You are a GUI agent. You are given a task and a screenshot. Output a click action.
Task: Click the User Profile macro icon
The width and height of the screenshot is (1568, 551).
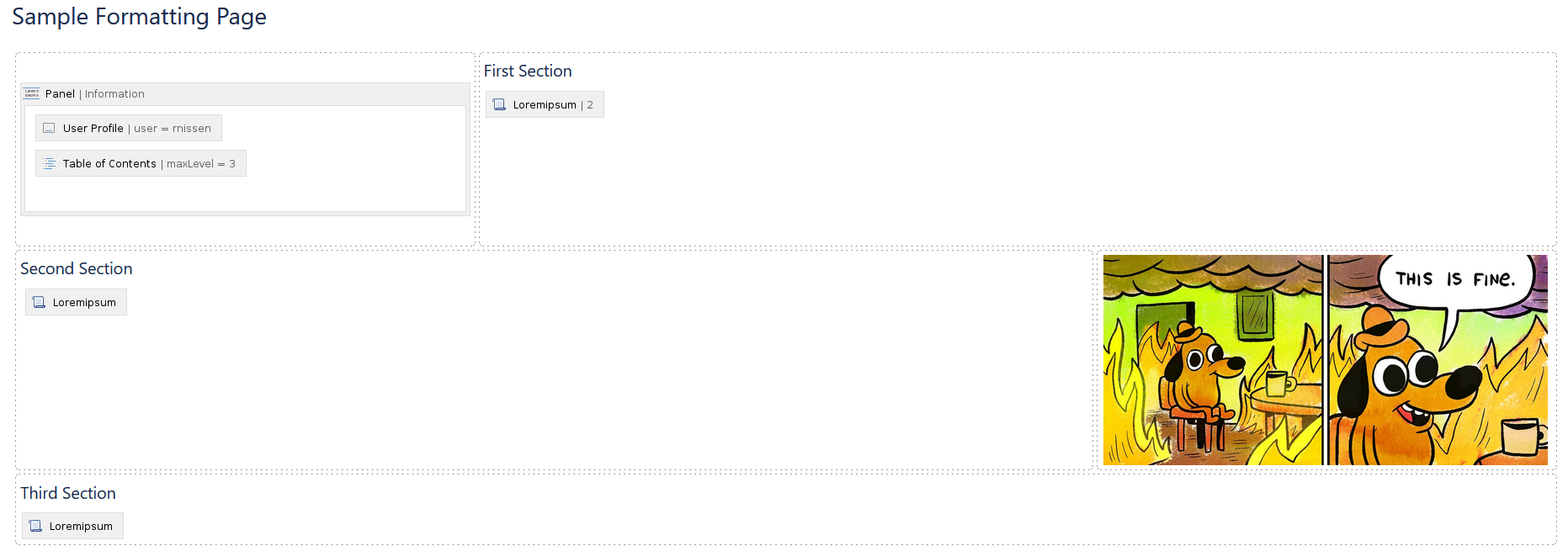49,127
